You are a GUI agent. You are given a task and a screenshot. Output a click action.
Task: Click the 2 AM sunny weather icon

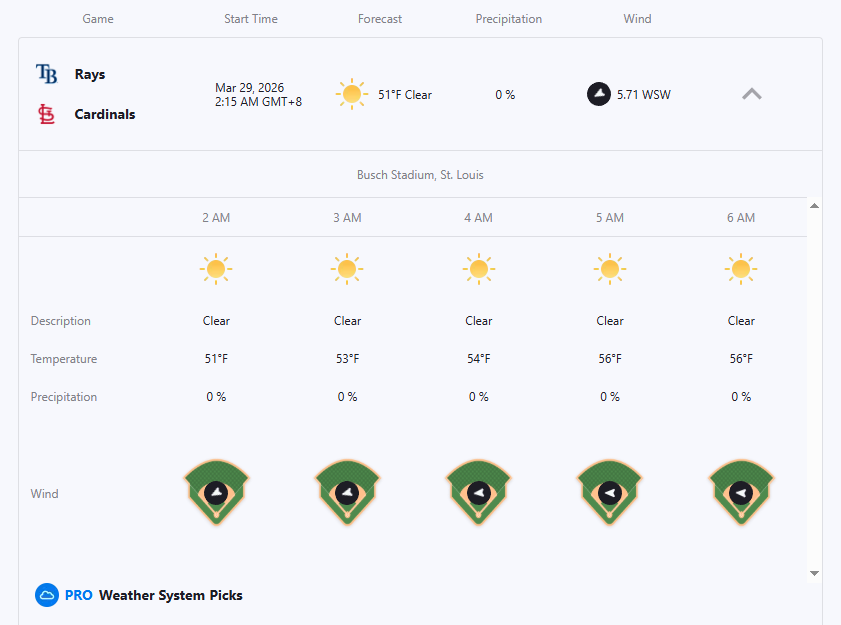click(x=216, y=269)
